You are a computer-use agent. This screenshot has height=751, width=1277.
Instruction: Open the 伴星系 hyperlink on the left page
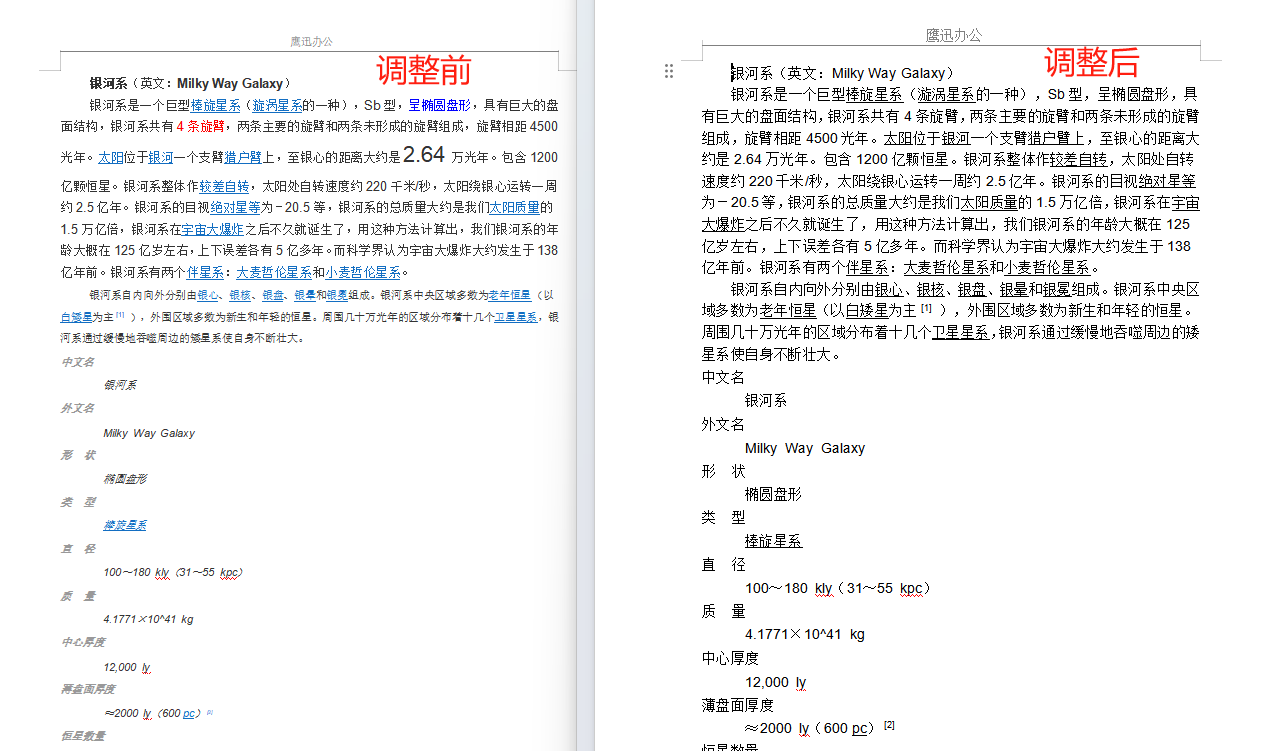pos(204,272)
